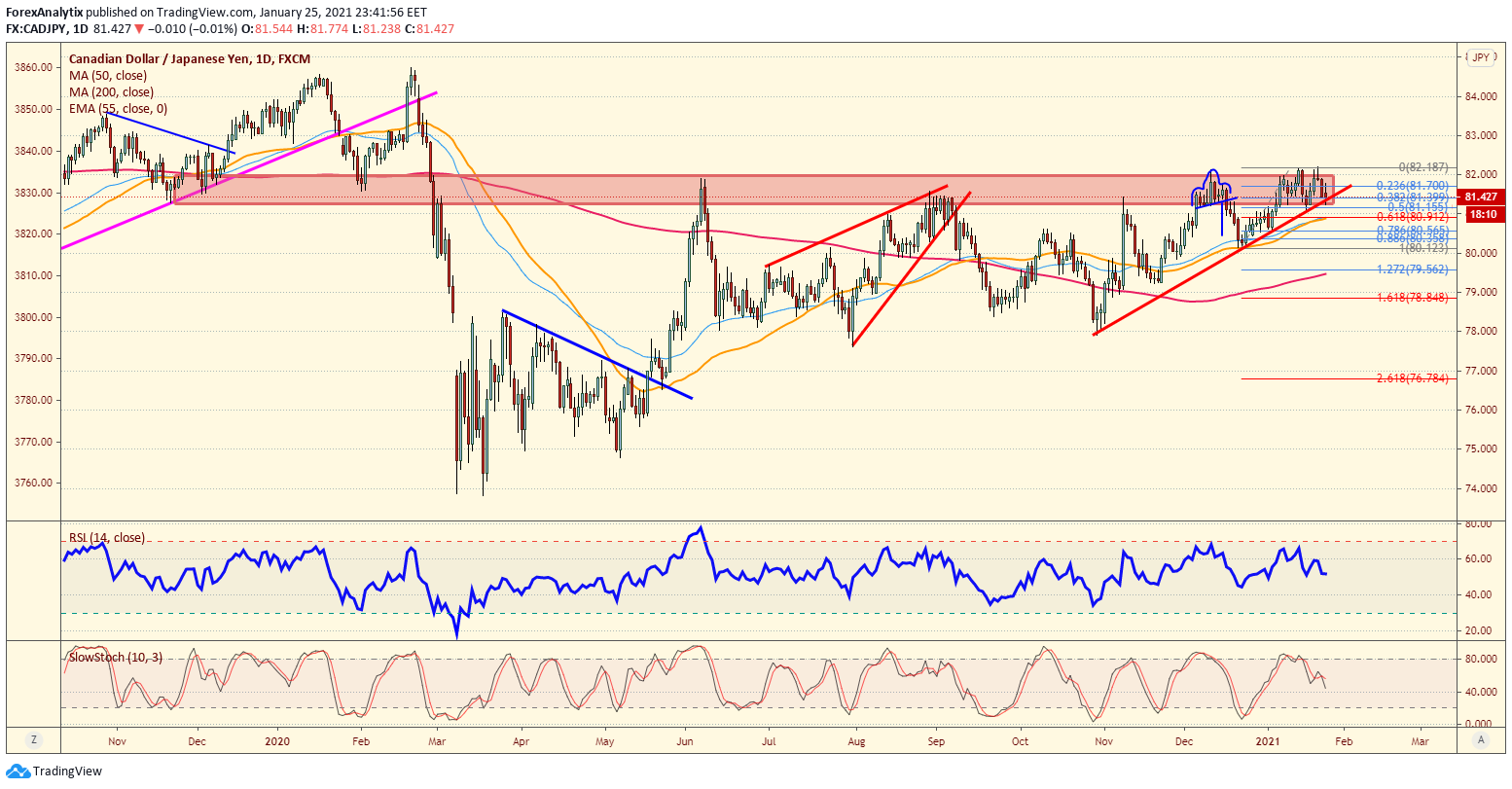
Task: Click the Apr label on time axis
Action: point(520,741)
